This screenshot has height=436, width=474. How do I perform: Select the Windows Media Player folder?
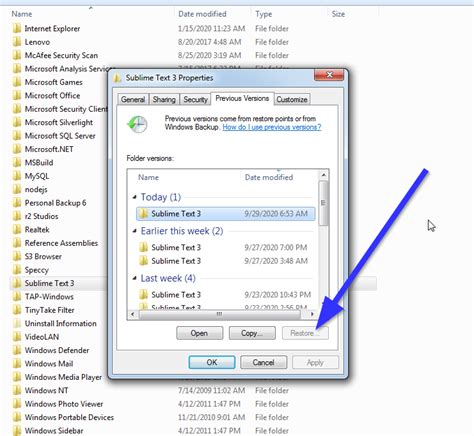63,377
